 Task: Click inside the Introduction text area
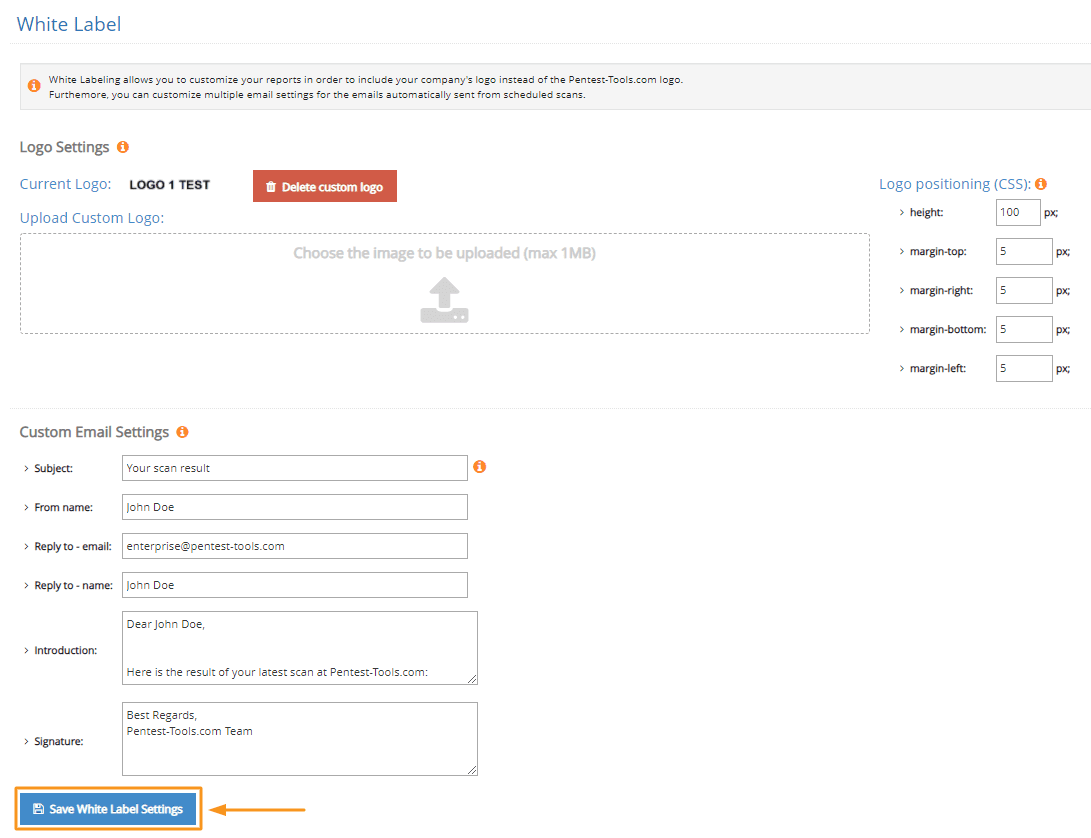(300, 648)
